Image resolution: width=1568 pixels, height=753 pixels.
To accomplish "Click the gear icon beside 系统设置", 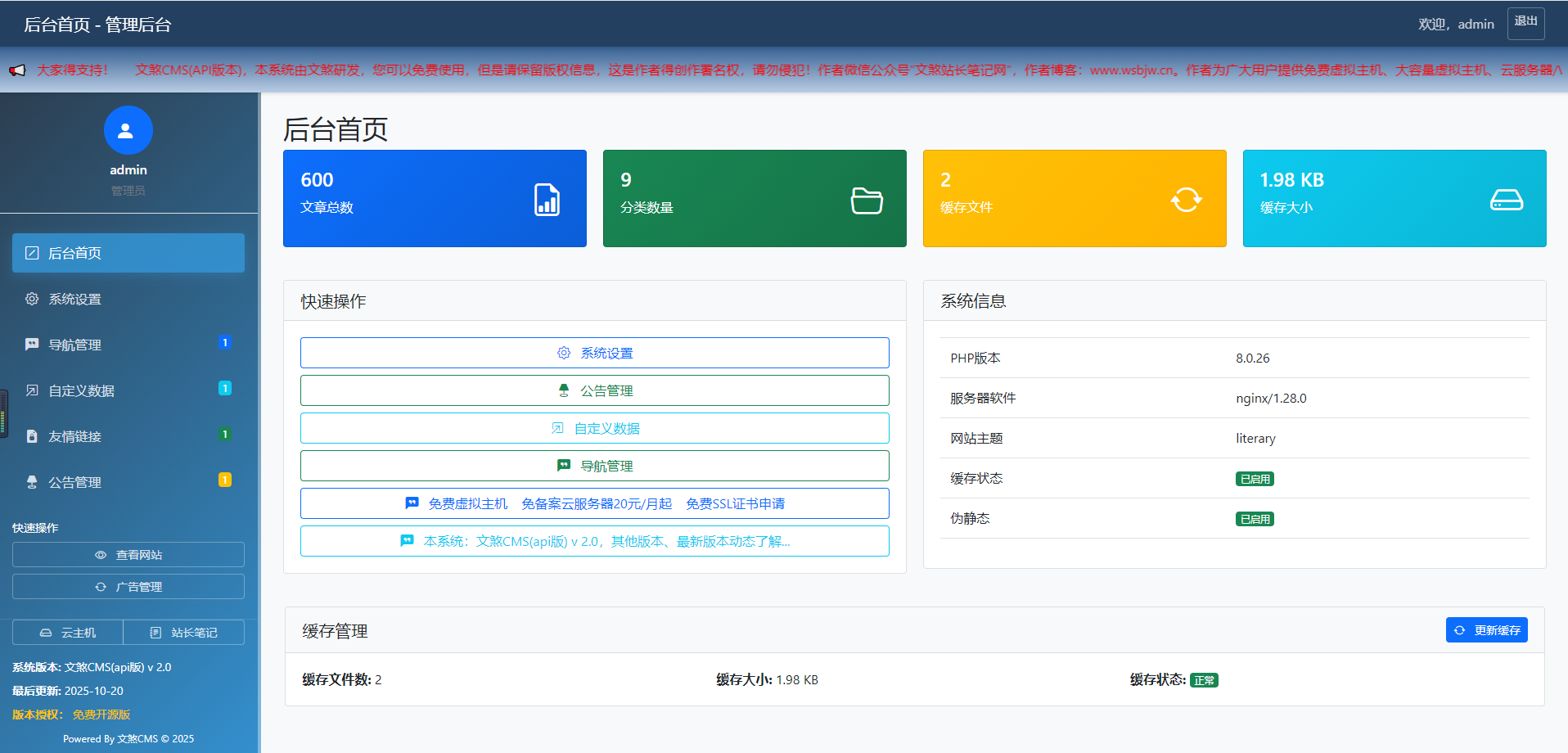I will 31,299.
